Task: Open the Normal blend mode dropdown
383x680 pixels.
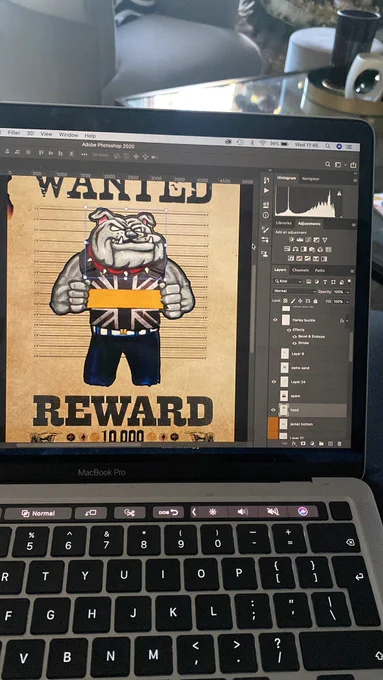Action: point(295,291)
